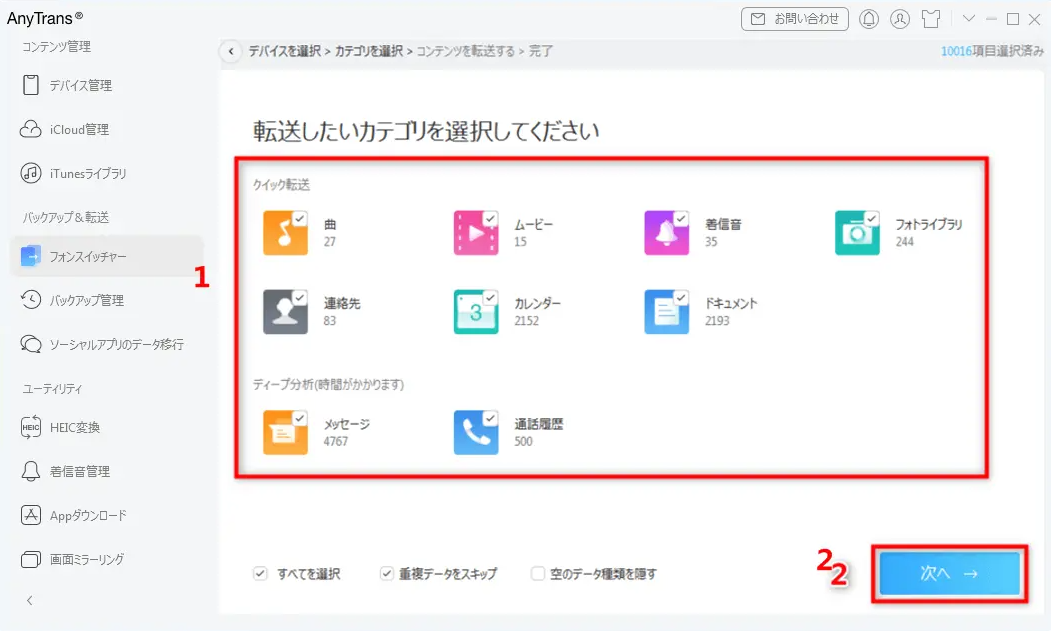Click the 次へ next button

(950, 573)
